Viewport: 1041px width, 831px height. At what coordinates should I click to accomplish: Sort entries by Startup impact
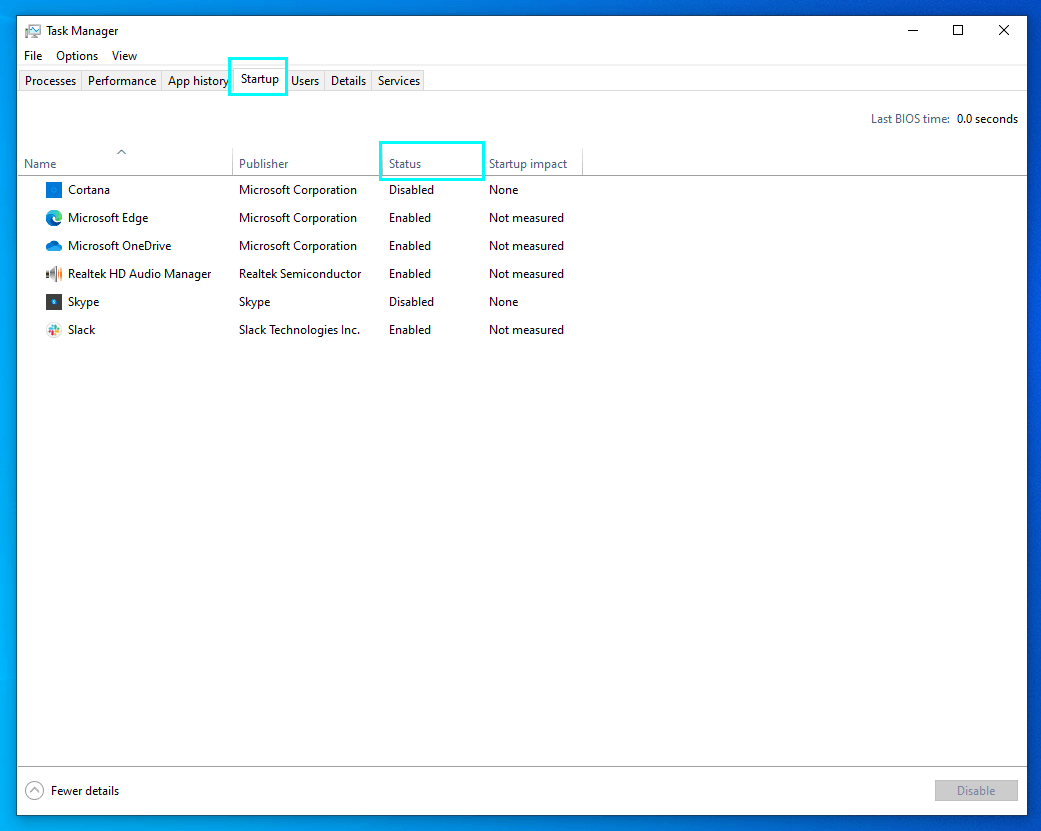pos(528,162)
